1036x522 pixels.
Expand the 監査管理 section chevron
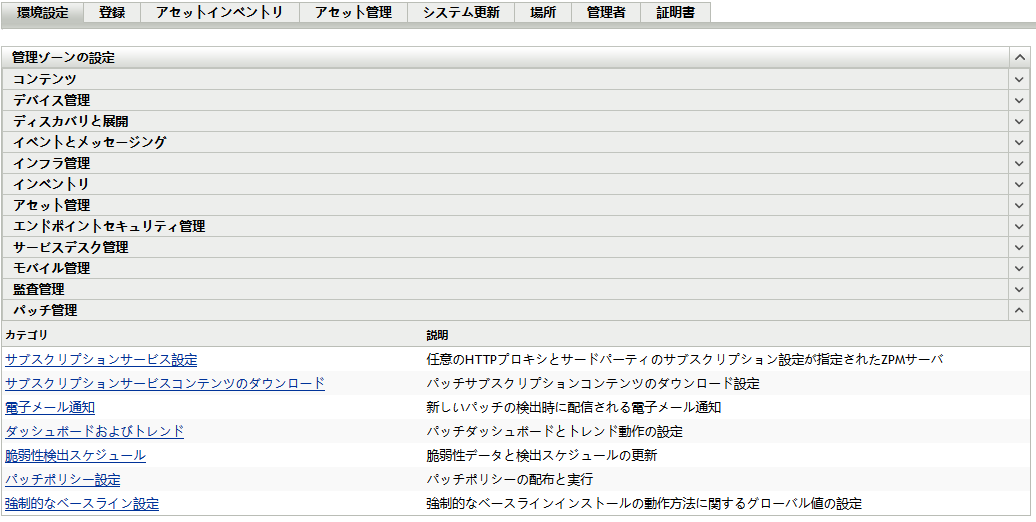click(1019, 289)
